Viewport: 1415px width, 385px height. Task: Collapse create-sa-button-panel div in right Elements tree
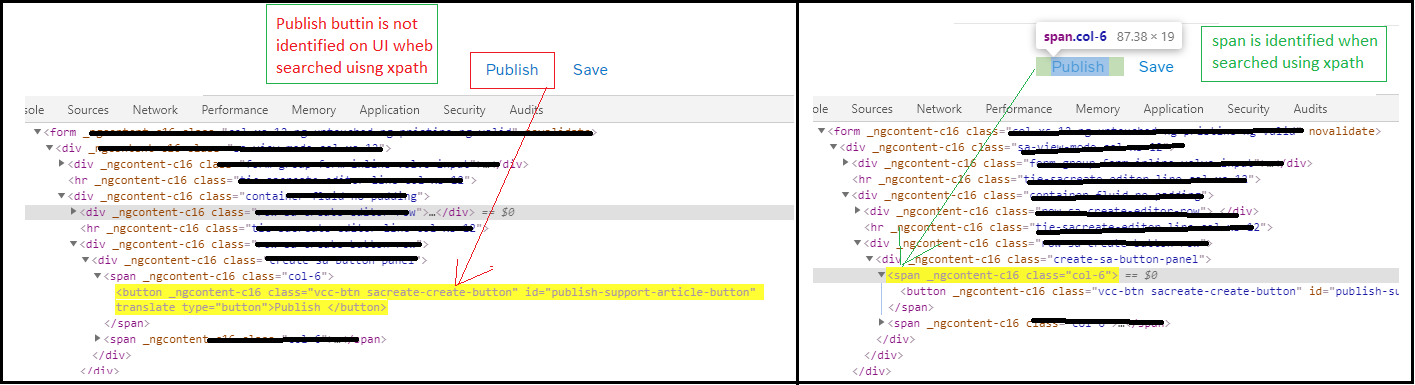point(870,259)
